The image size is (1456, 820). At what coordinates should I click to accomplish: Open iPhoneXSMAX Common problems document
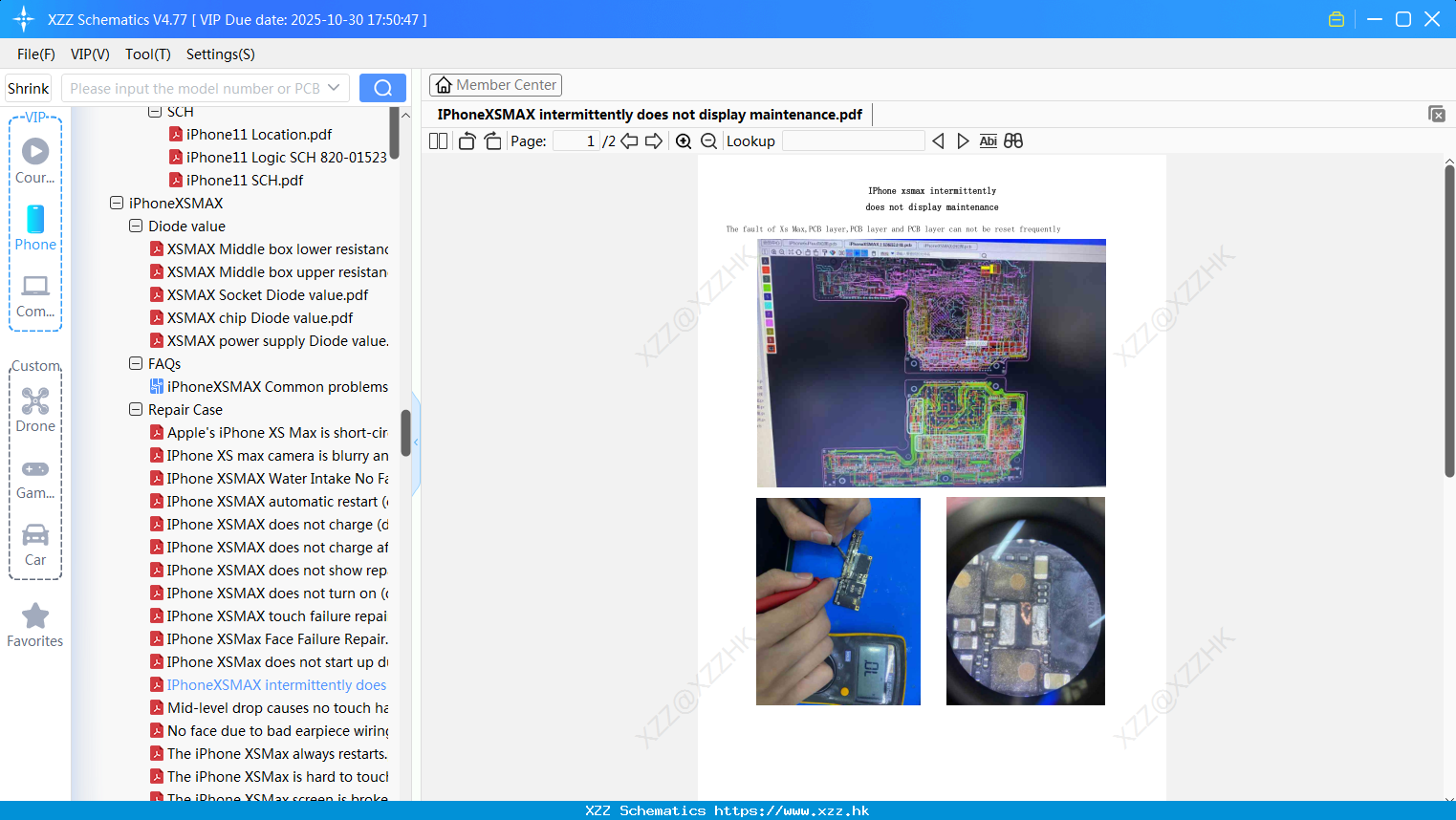point(269,387)
